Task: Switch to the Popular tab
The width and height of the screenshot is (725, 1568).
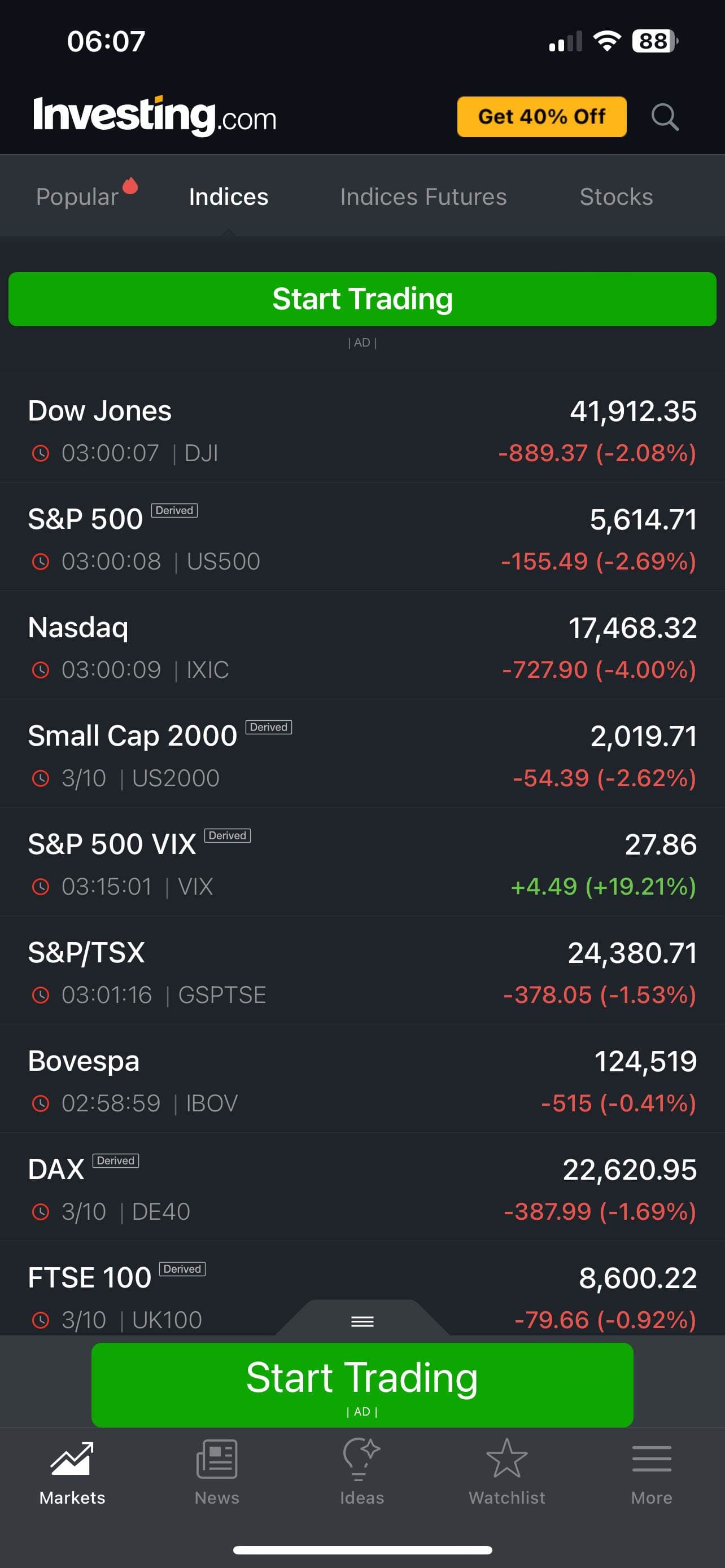Action: coord(77,196)
